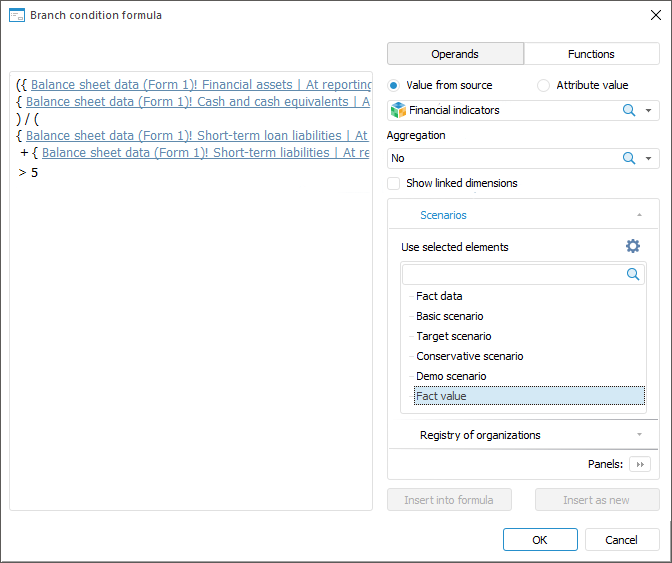Open the Financial indicators dropdown arrow
The width and height of the screenshot is (672, 563).
649,110
